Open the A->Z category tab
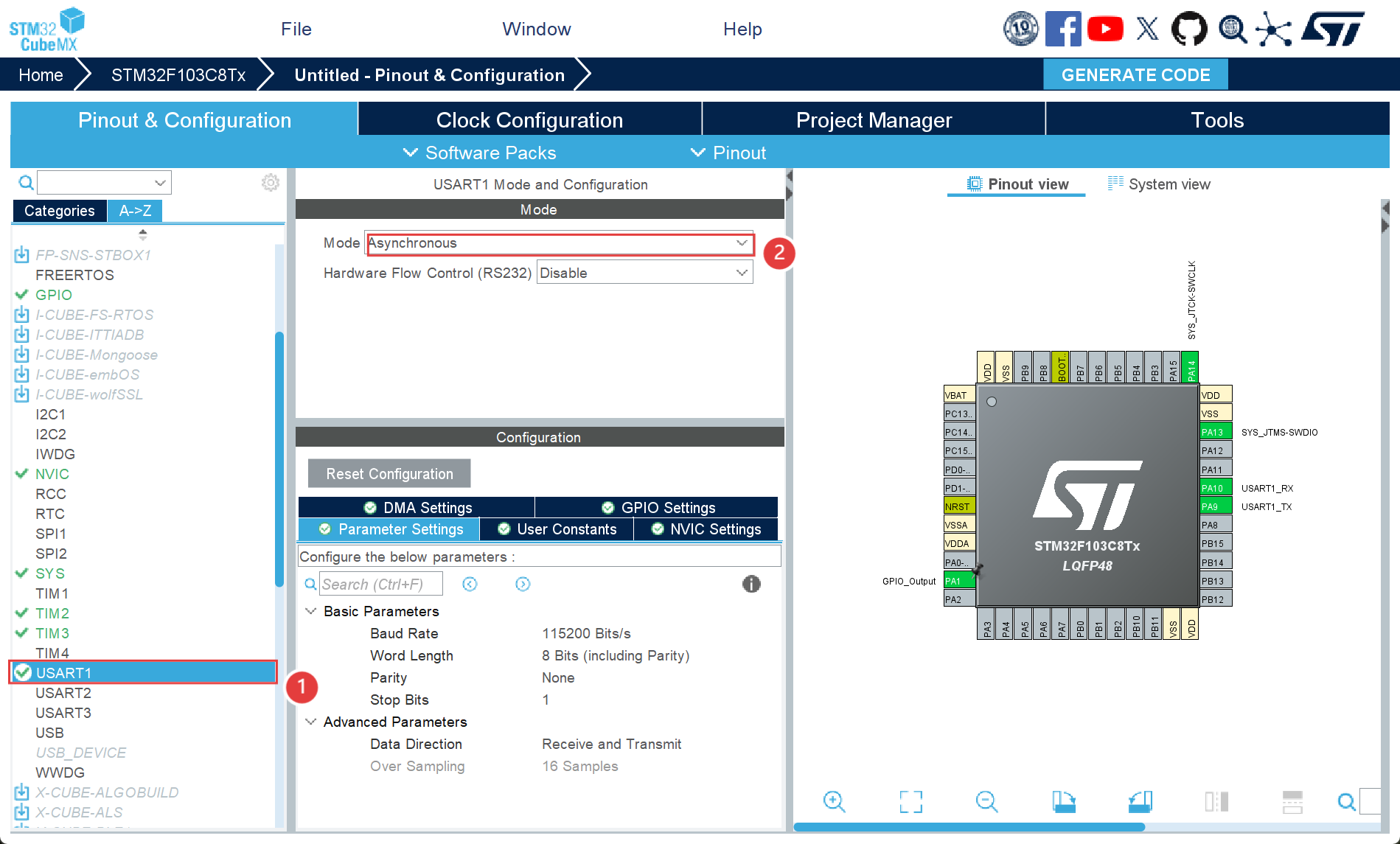Screen dimensions: 1400x844 [x=135, y=211]
